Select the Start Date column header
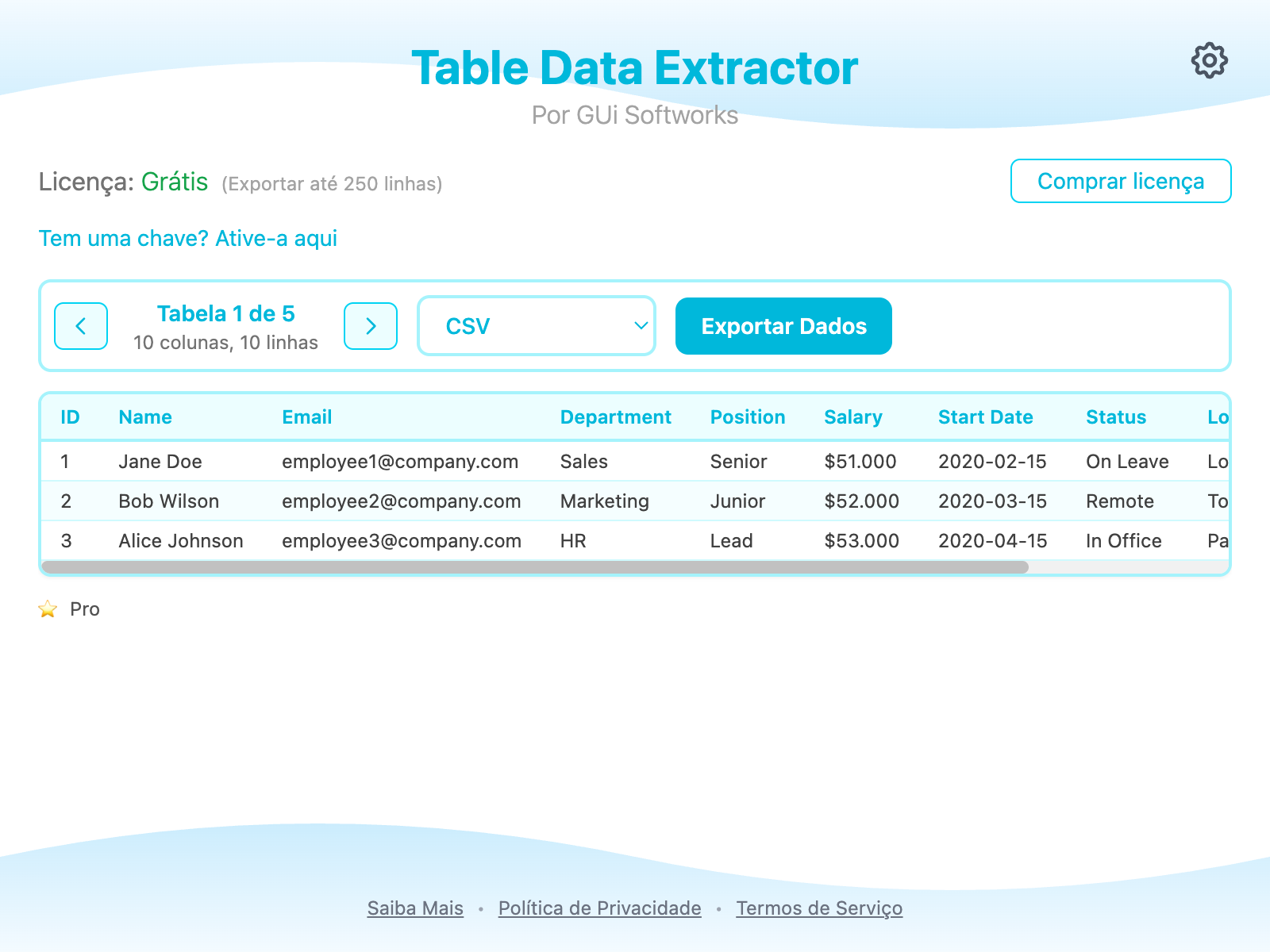1270x952 pixels. coord(986,416)
